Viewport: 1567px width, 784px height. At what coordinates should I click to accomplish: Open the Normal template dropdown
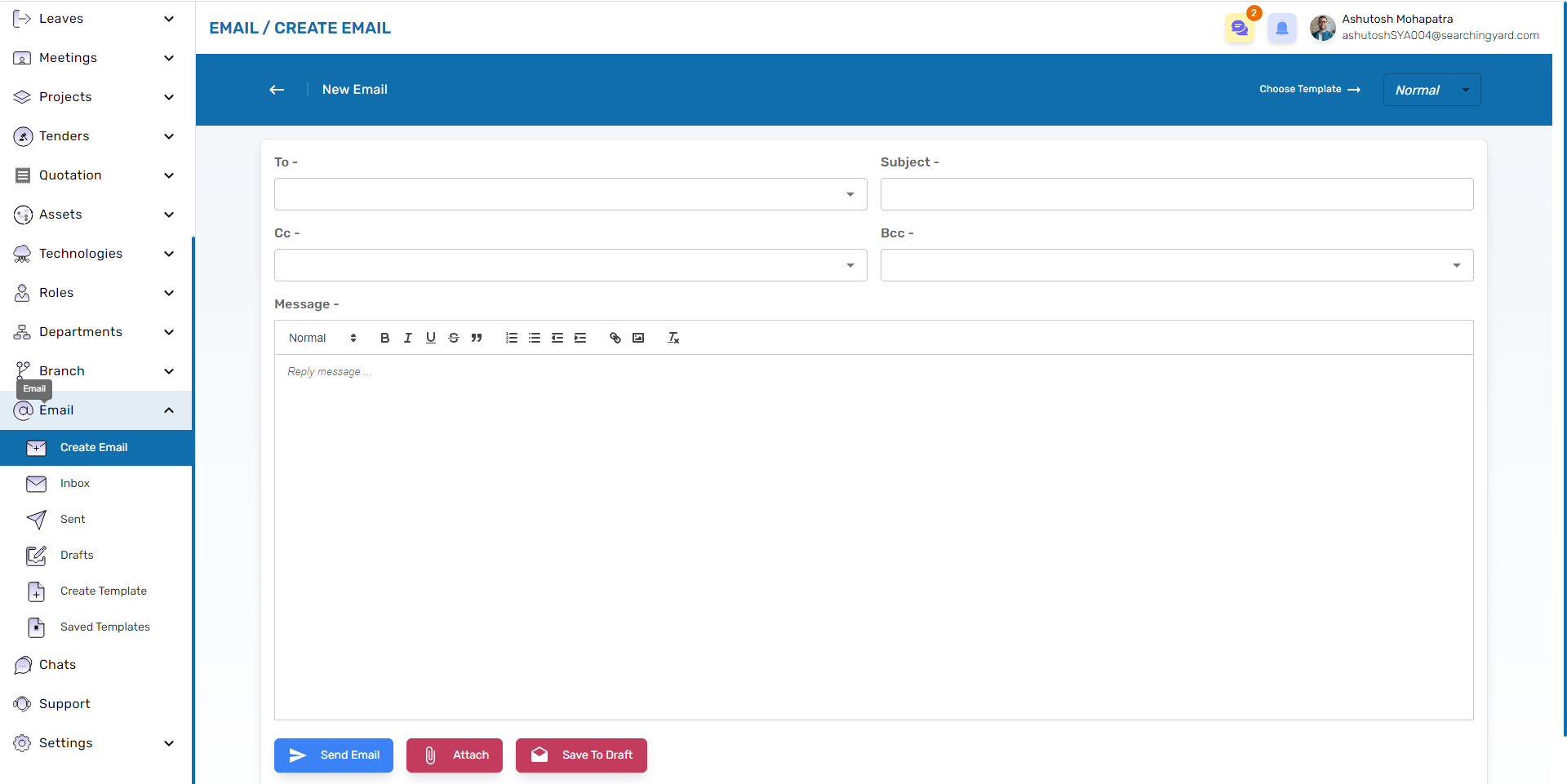click(x=1432, y=90)
